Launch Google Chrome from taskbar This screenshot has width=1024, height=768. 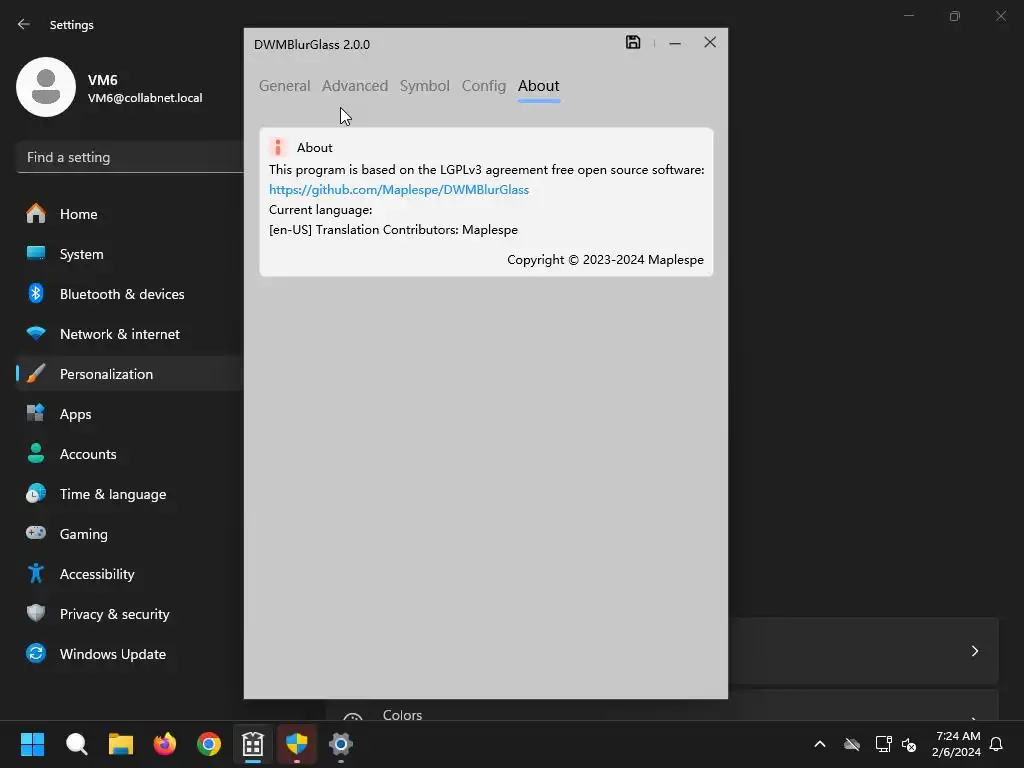tap(209, 744)
